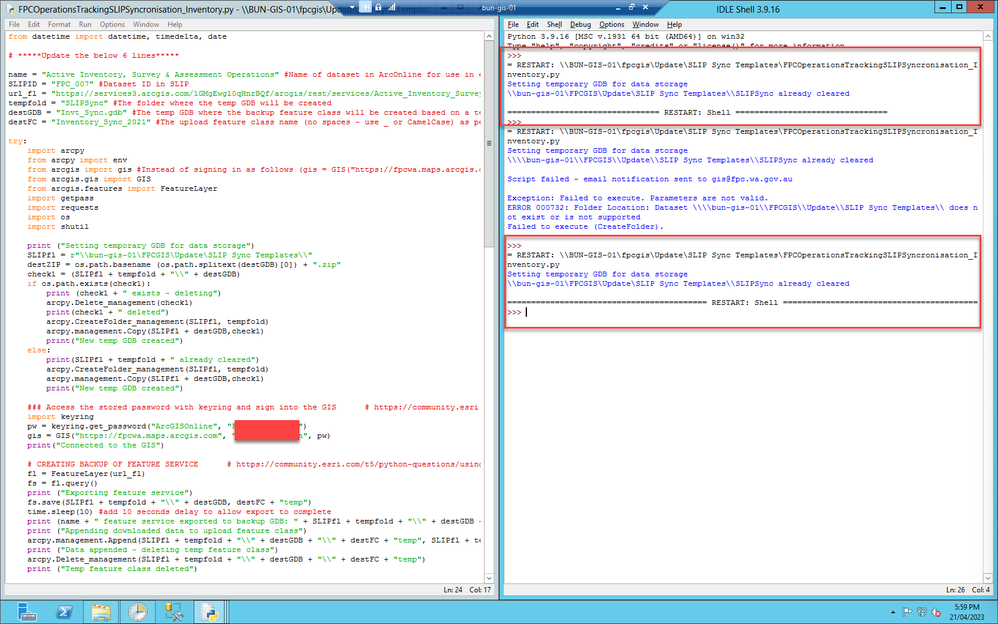Open the editor Format menu
The width and height of the screenshot is (998, 624).
click(59, 24)
